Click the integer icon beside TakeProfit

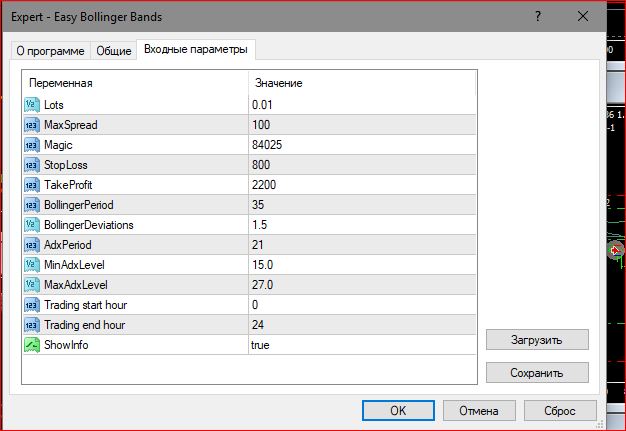tap(32, 185)
